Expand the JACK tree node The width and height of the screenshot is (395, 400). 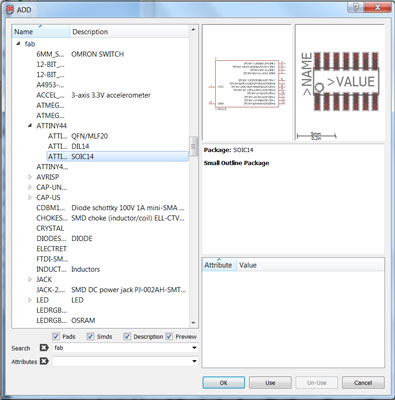(x=30, y=279)
